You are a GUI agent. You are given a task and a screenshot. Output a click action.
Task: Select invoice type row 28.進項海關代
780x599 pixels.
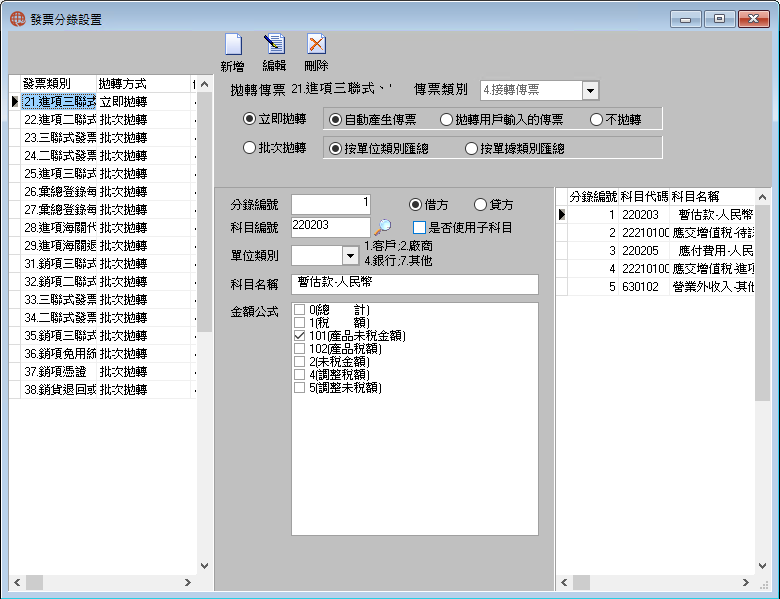pyautogui.click(x=102, y=227)
